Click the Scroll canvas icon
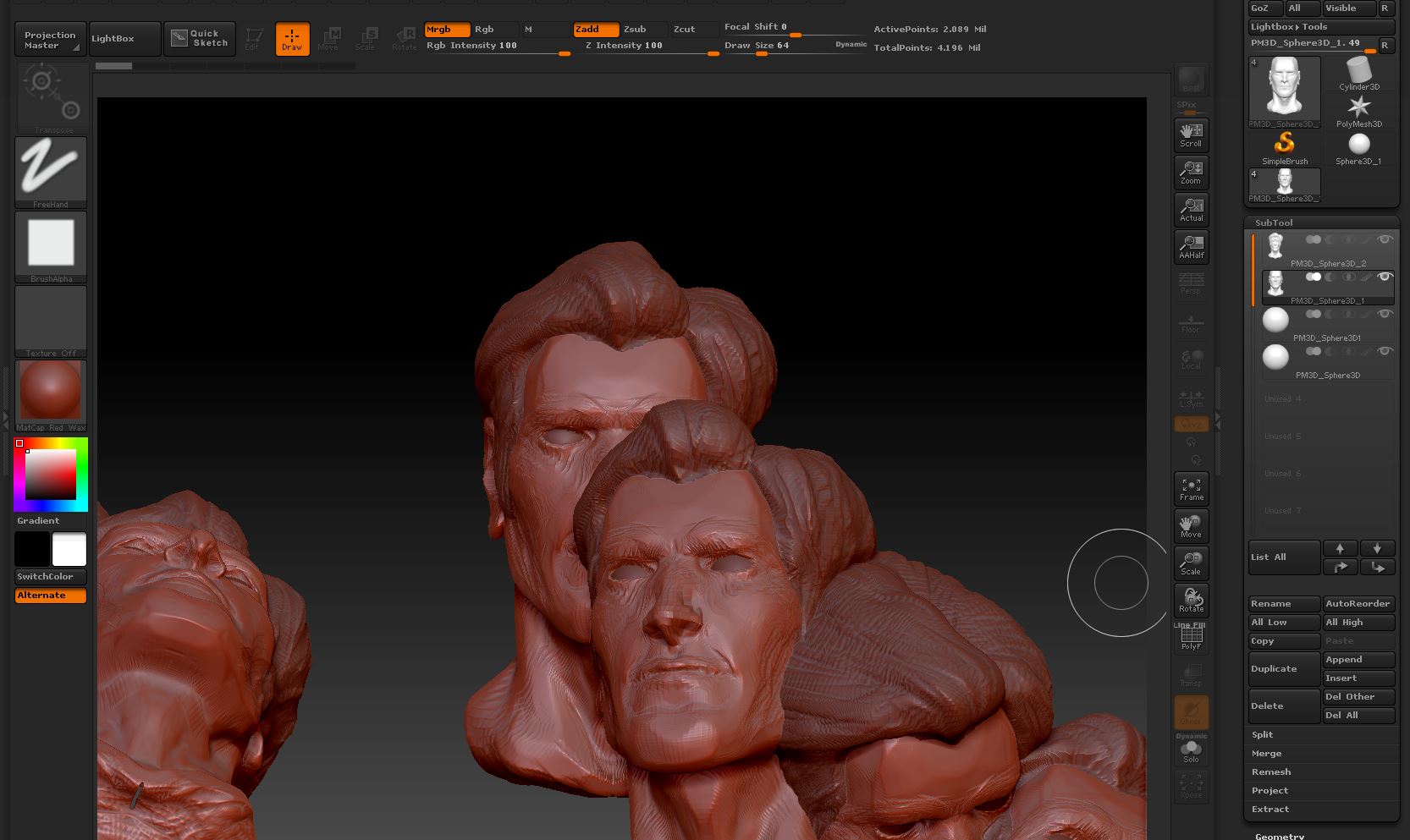The image size is (1410, 840). tap(1191, 135)
